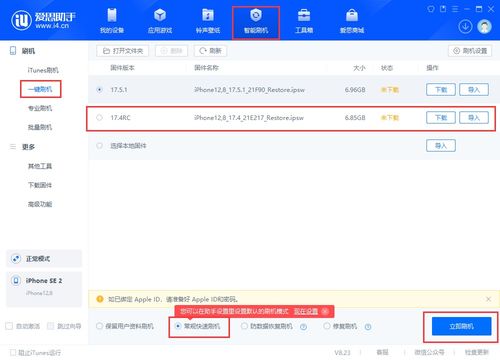Open iTunes刷机 in the sidebar
Viewport: 500px width, 360px height.
(43, 70)
